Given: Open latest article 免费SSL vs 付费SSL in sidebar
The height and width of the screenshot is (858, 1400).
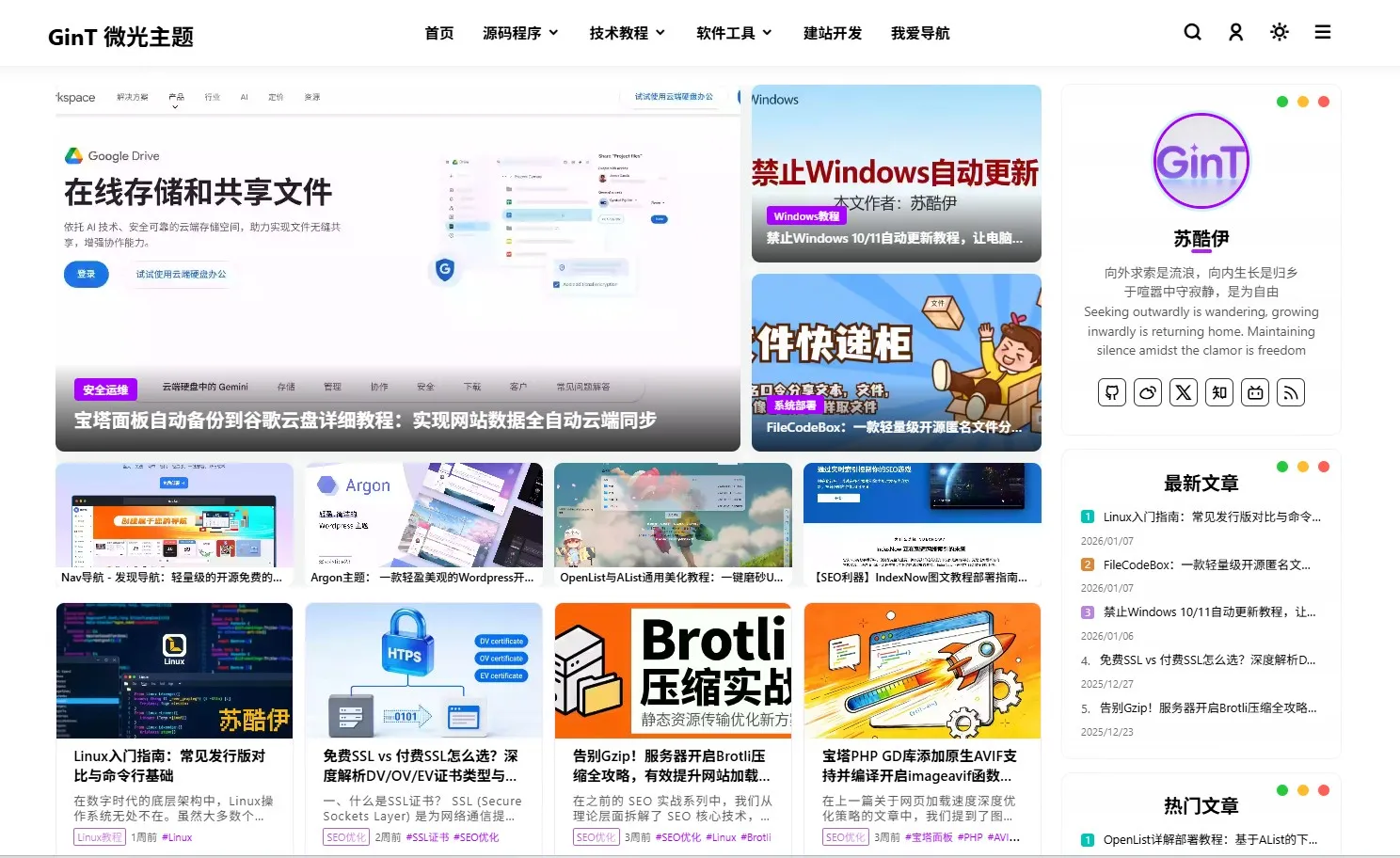Looking at the screenshot, I should point(1208,659).
